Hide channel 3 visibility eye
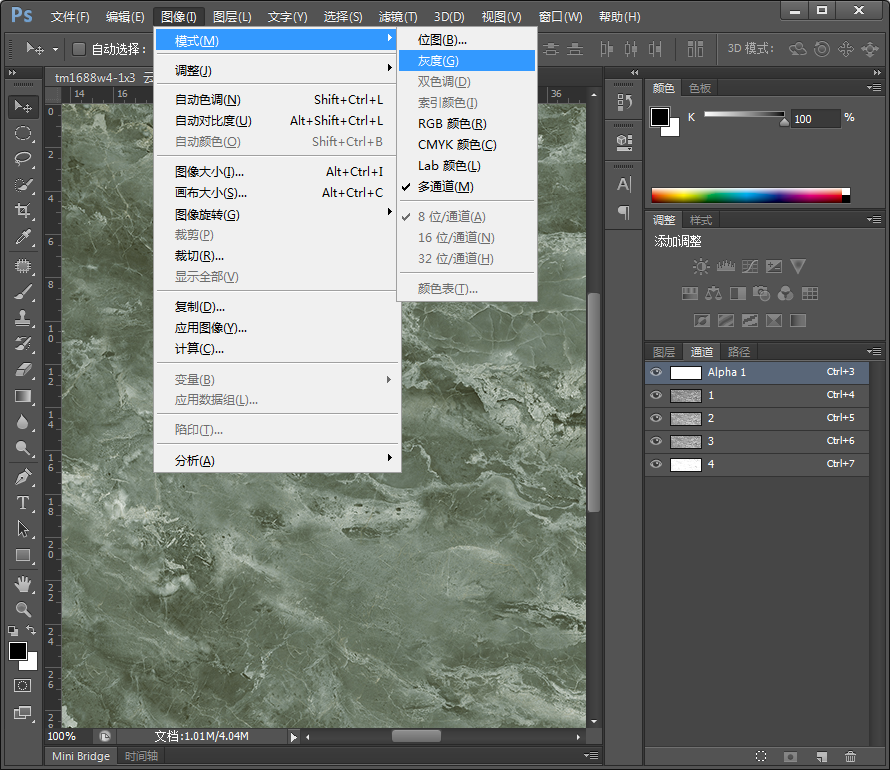This screenshot has height=770, width=890. coord(656,441)
